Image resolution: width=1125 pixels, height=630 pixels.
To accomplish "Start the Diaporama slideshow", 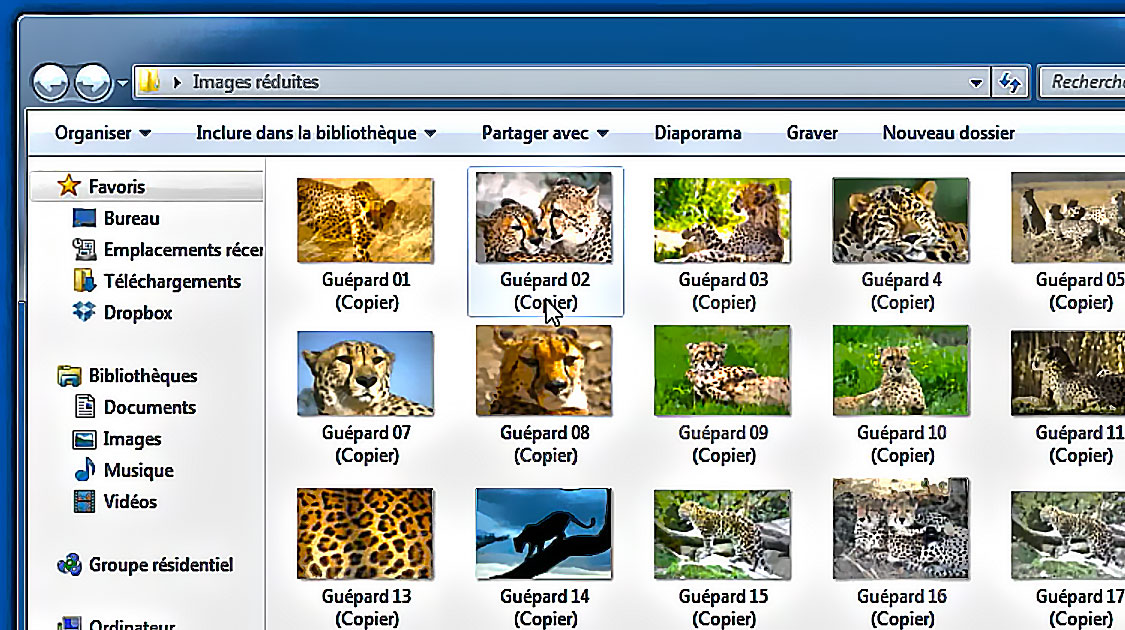I will click(697, 133).
